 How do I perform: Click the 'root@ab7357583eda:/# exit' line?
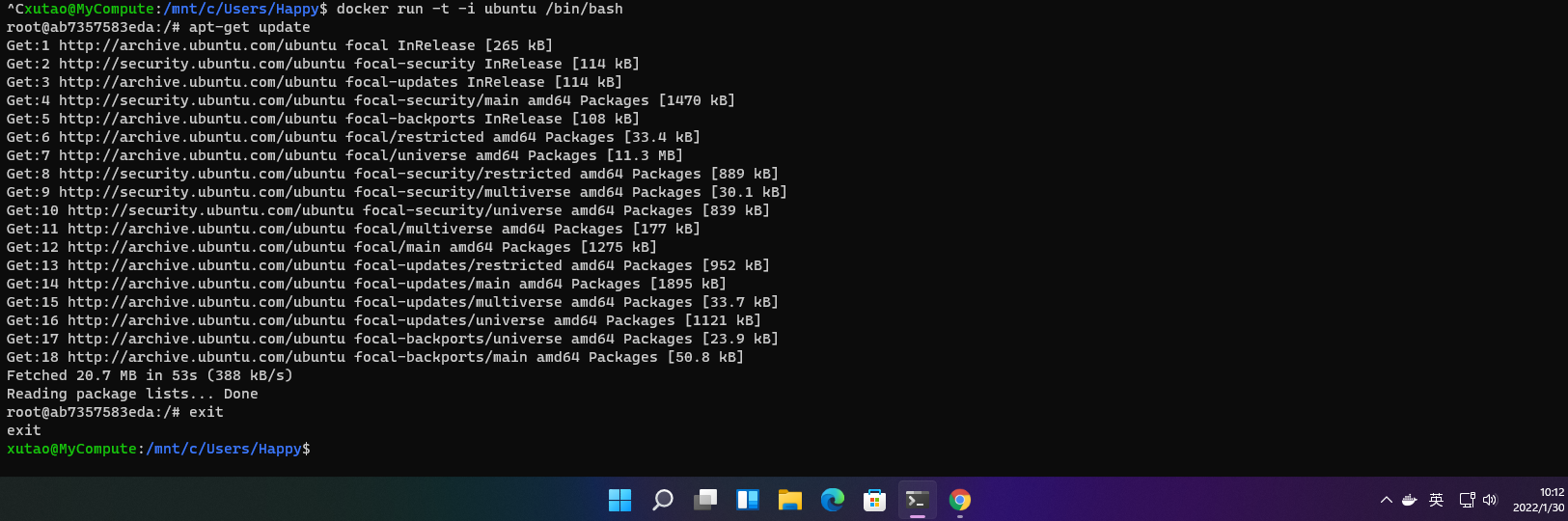coord(115,412)
